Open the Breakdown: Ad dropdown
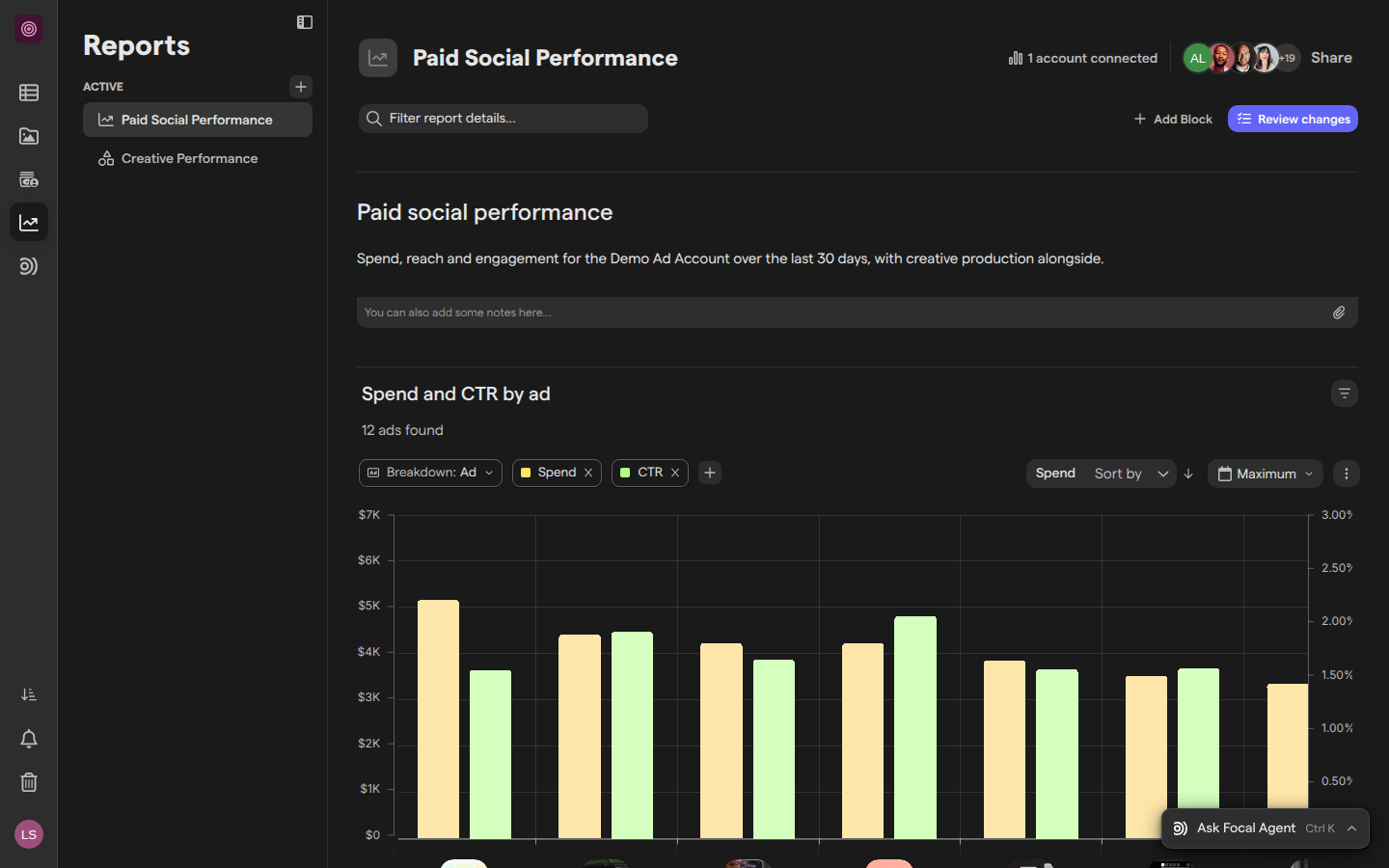The height and width of the screenshot is (868, 1389). coord(430,473)
